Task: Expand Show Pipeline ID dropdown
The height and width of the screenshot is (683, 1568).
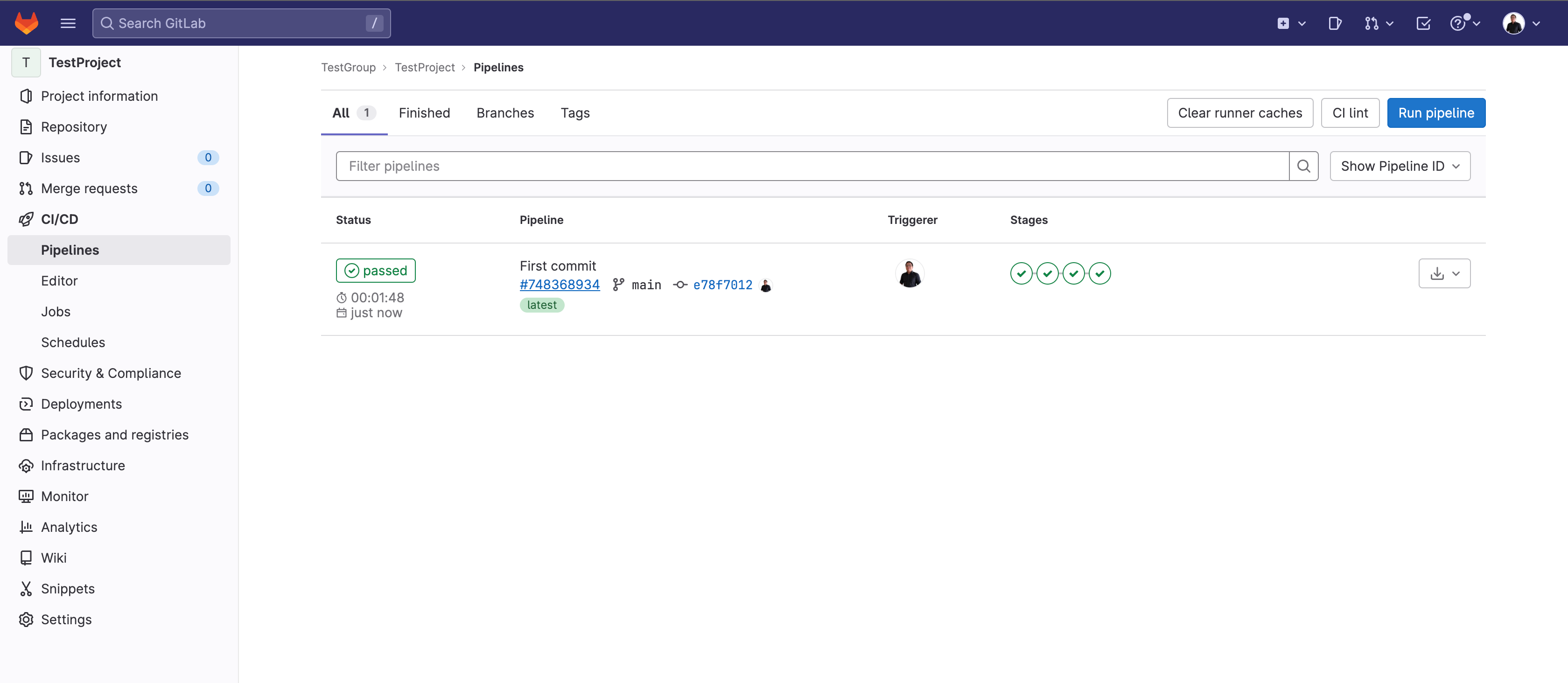Action: pos(1400,166)
